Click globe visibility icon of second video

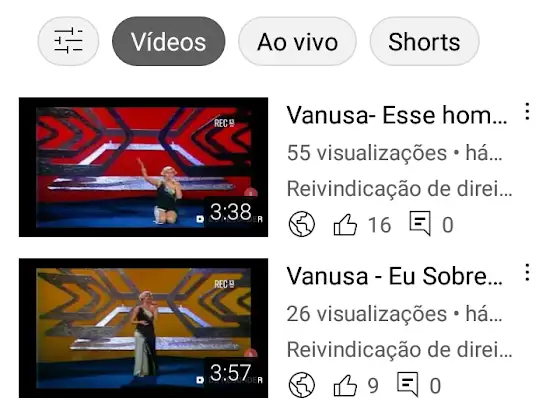[302, 385]
